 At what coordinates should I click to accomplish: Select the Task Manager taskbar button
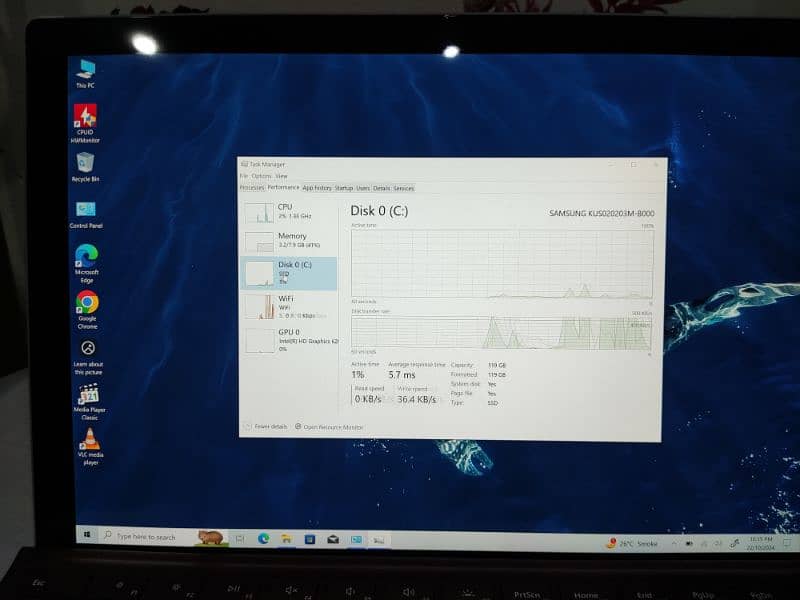[379, 540]
